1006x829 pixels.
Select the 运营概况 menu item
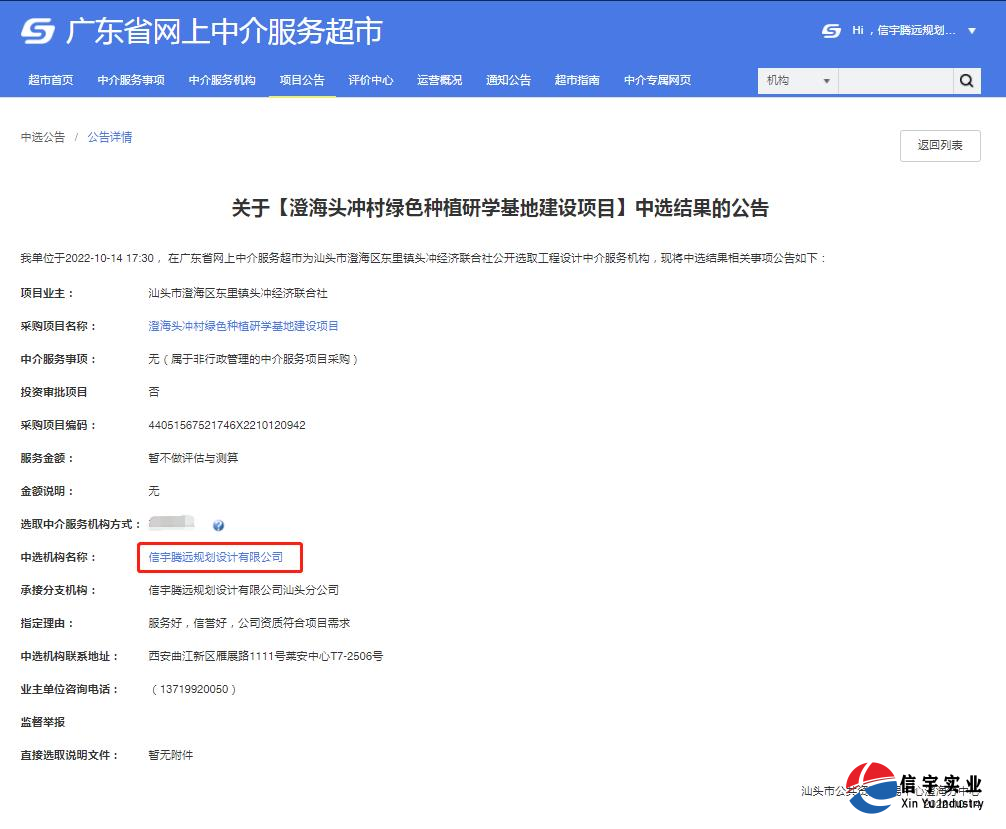439,80
